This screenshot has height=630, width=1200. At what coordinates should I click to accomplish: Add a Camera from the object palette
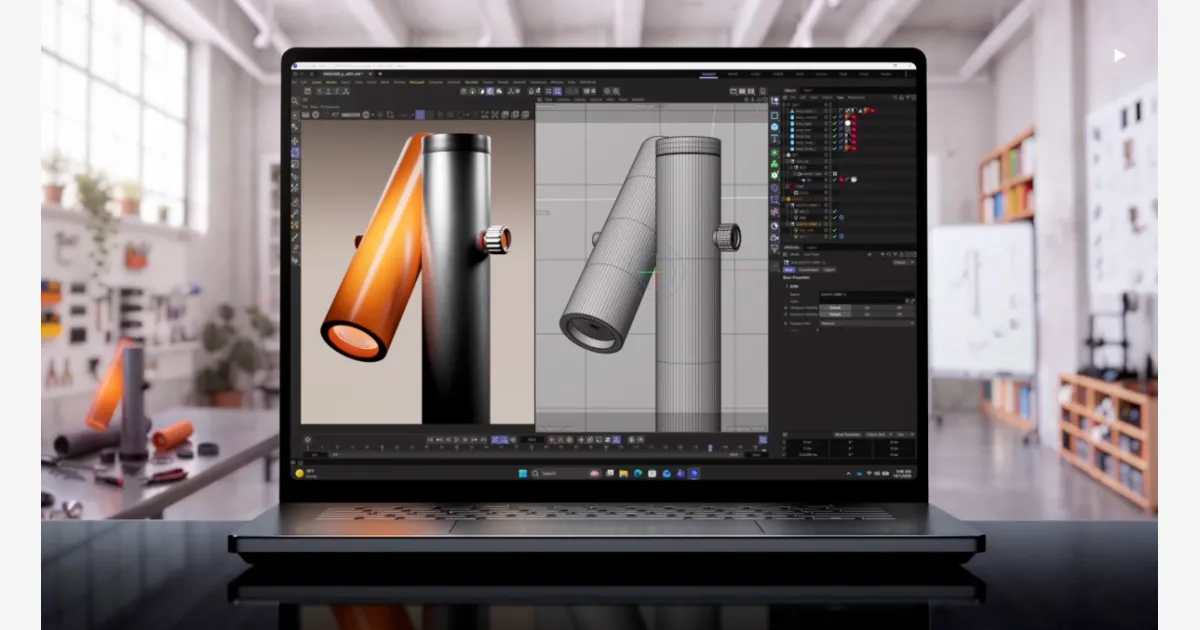coord(774,238)
